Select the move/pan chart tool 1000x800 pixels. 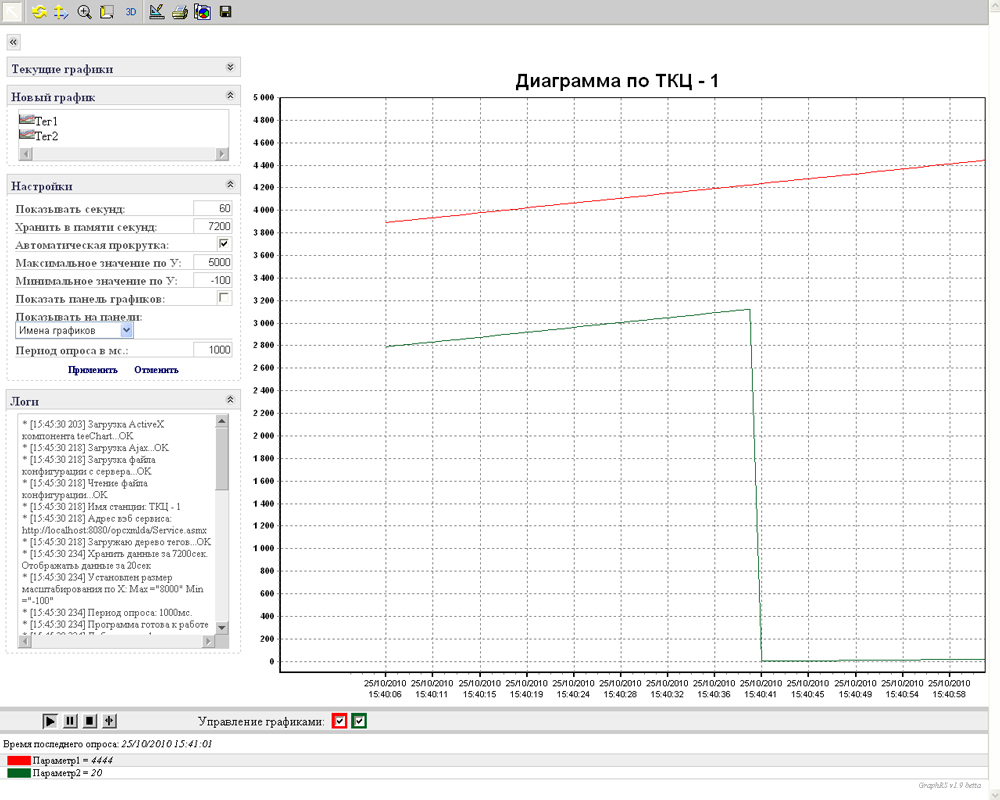click(60, 12)
